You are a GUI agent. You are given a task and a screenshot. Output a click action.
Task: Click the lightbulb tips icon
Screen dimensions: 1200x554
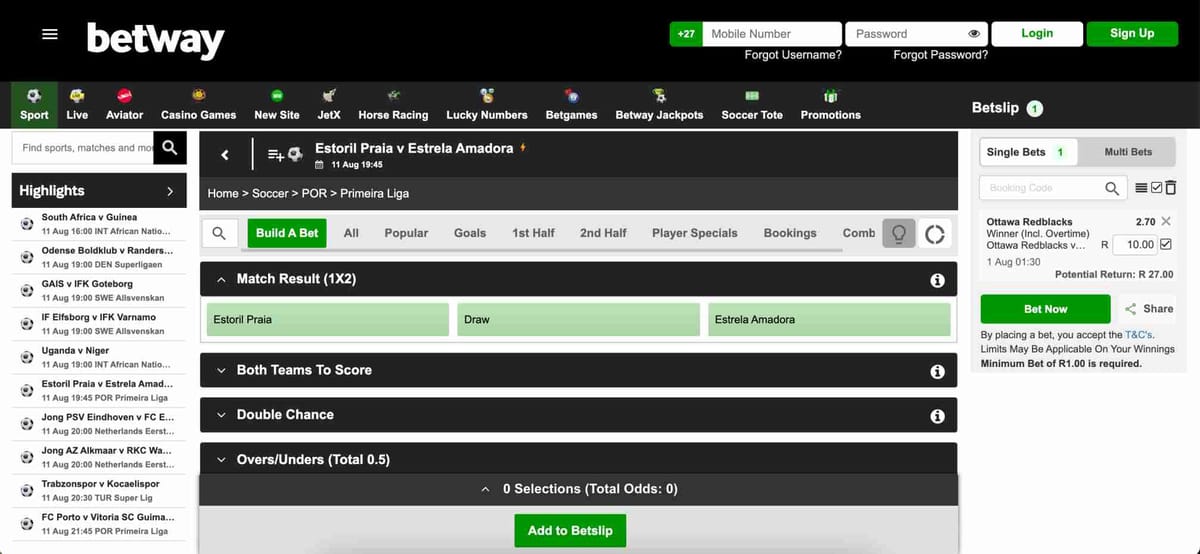coord(898,233)
